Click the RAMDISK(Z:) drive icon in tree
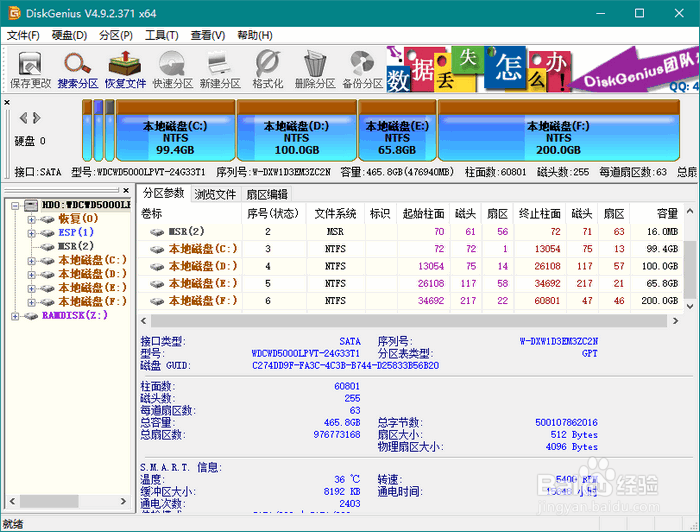 (x=31, y=316)
